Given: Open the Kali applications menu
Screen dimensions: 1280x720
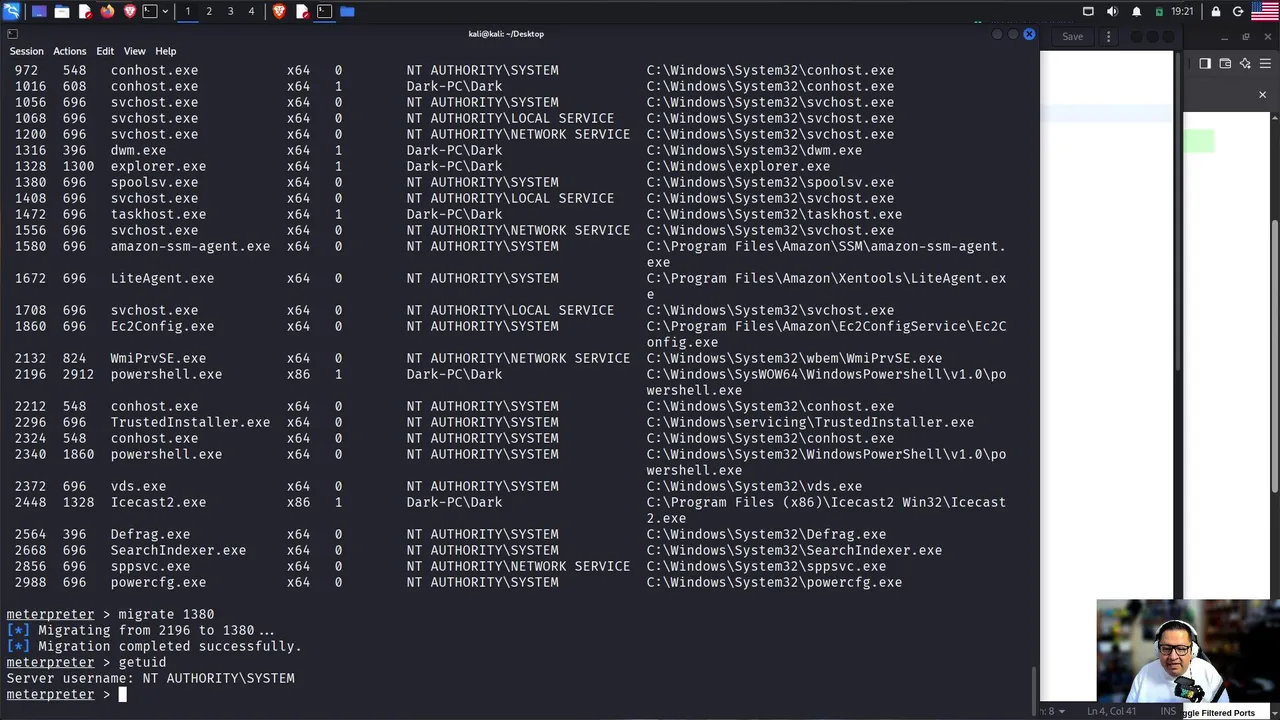Looking at the screenshot, I should (12, 12).
